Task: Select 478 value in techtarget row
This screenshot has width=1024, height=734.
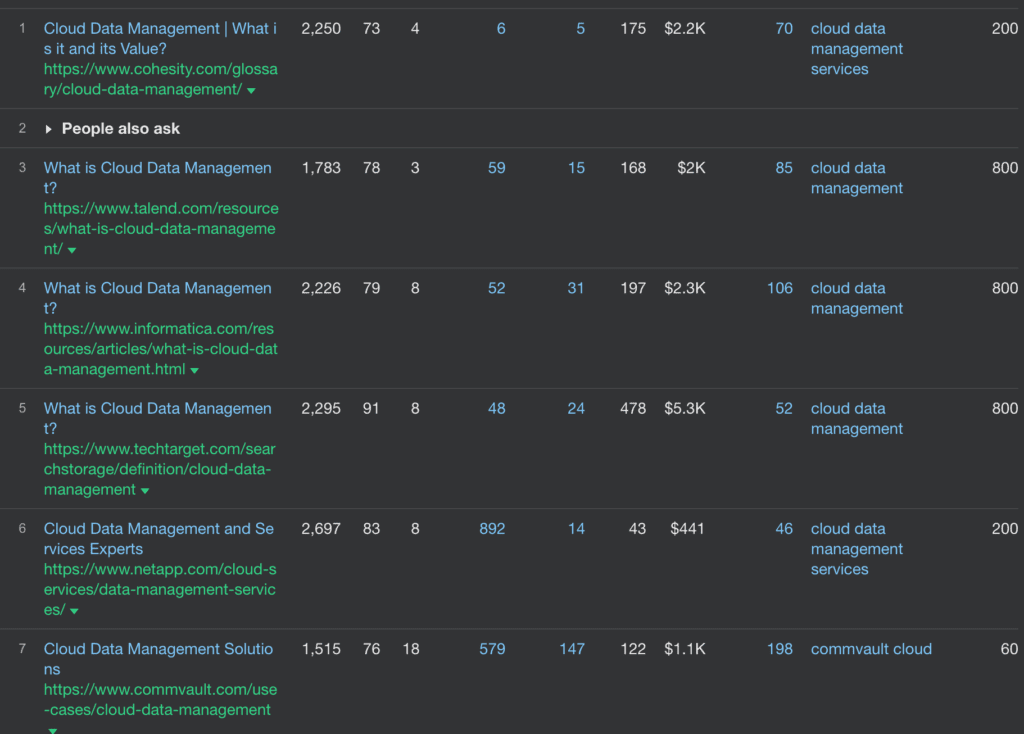Action: (x=633, y=408)
